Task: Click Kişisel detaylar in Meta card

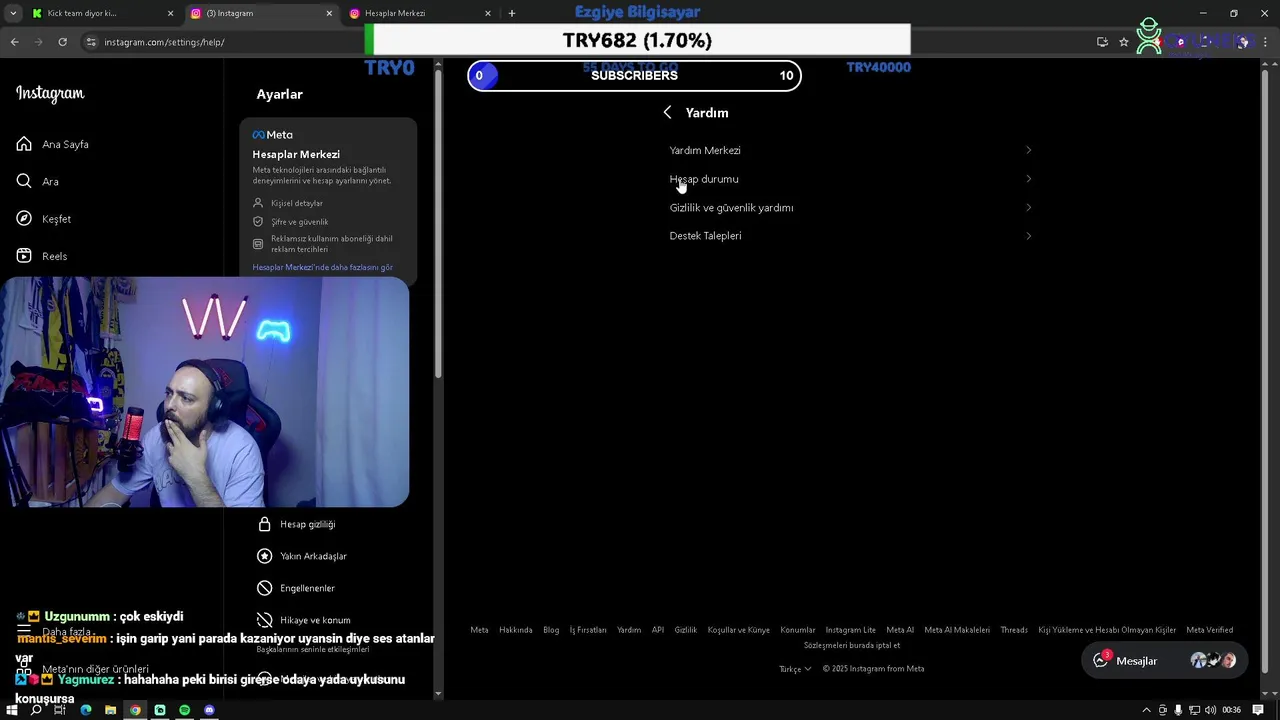Action: 297,203
